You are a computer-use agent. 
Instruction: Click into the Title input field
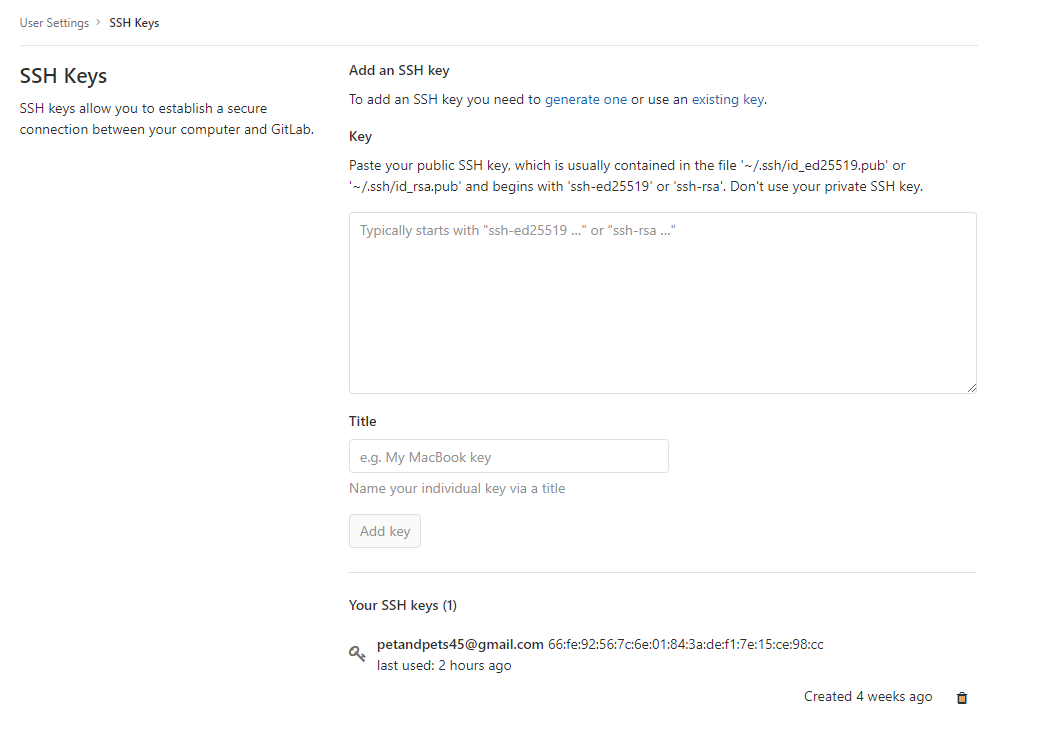pos(508,456)
